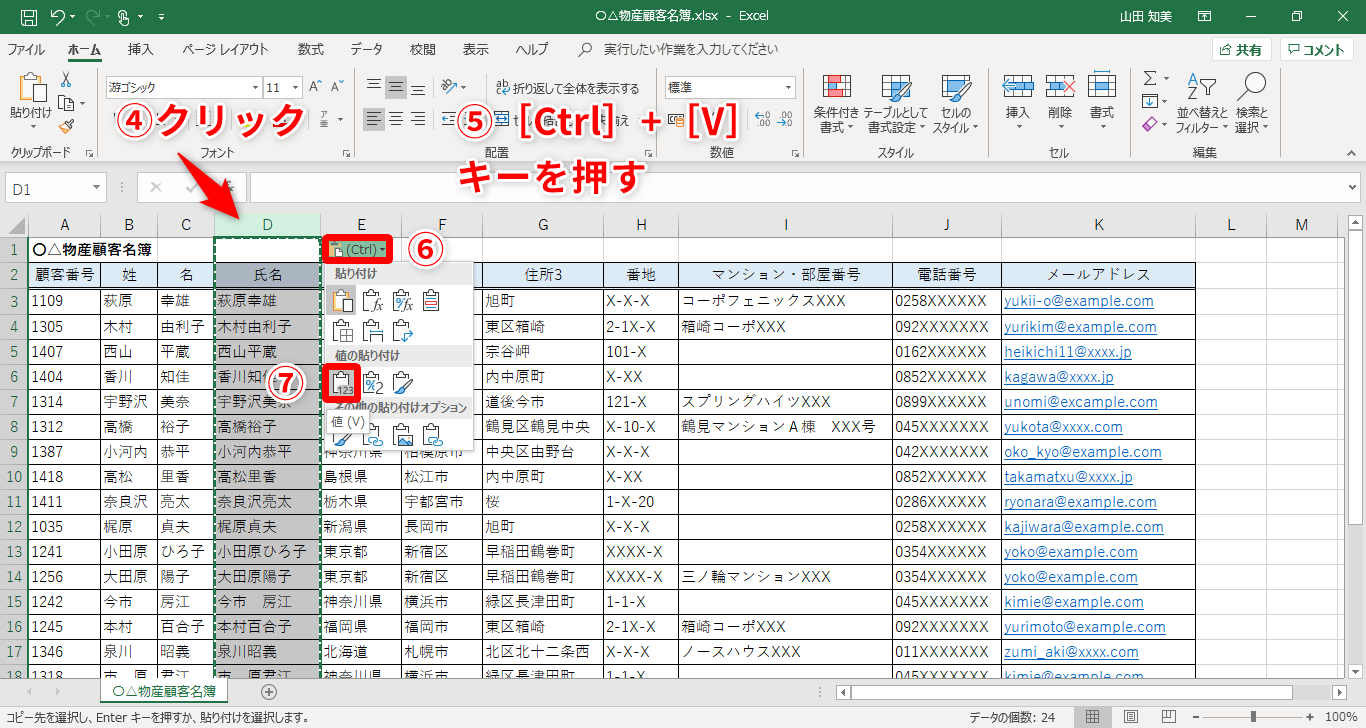1366x728 pixels.
Task: Toggle wrap text (折り返して全体を表示する)
Action: pyautogui.click(x=567, y=88)
